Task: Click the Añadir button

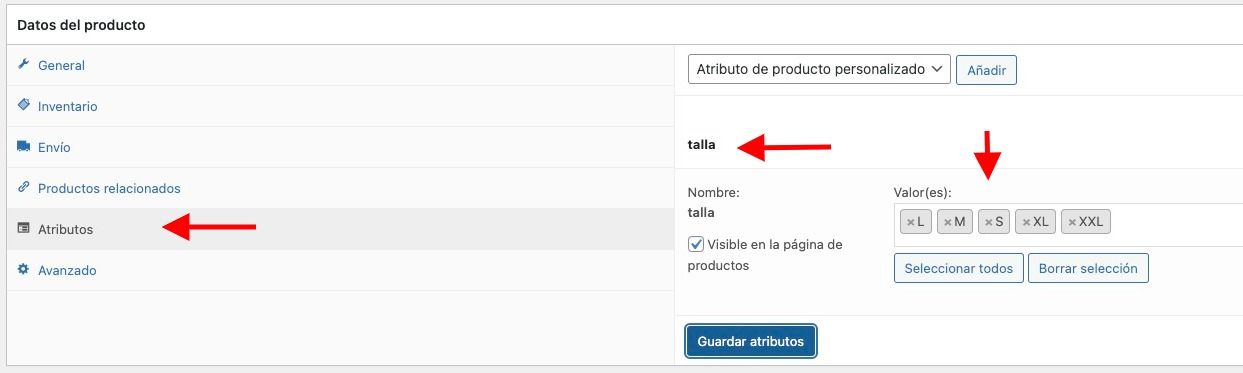Action: click(987, 71)
